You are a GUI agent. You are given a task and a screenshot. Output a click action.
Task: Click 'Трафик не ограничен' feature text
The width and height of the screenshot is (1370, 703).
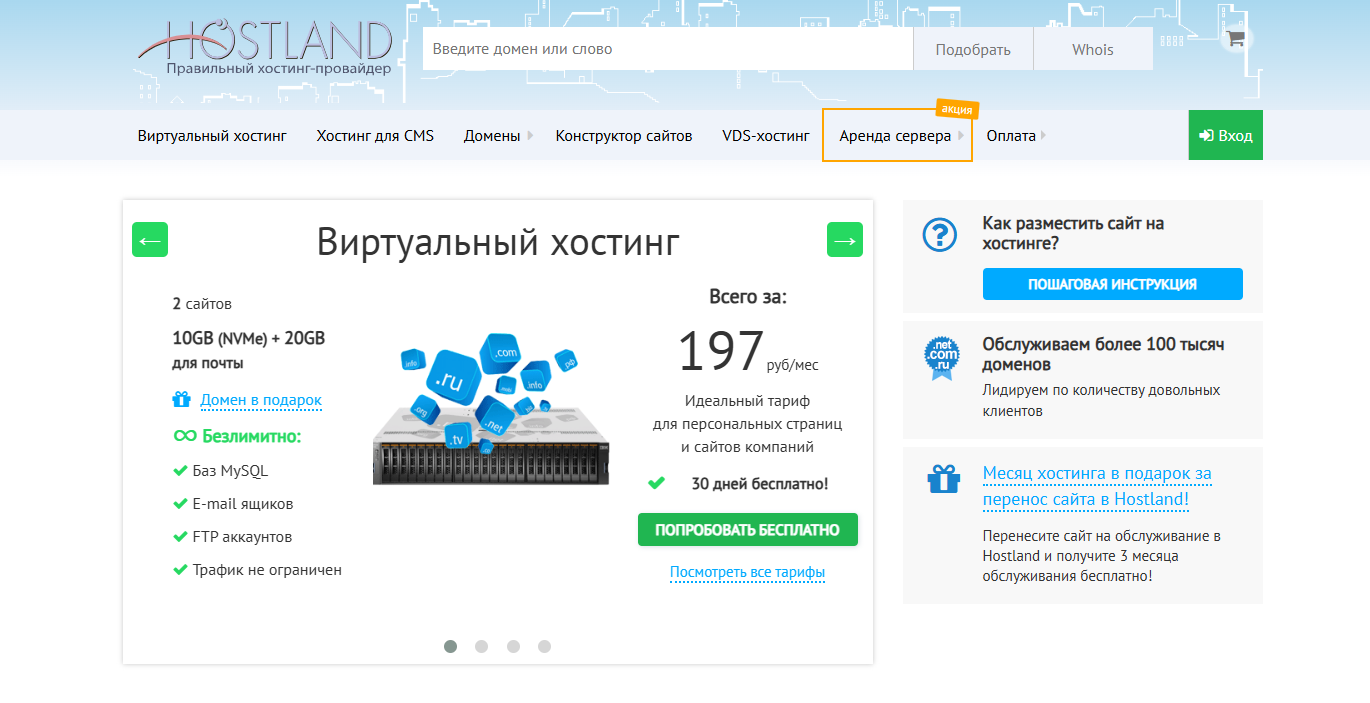click(267, 570)
